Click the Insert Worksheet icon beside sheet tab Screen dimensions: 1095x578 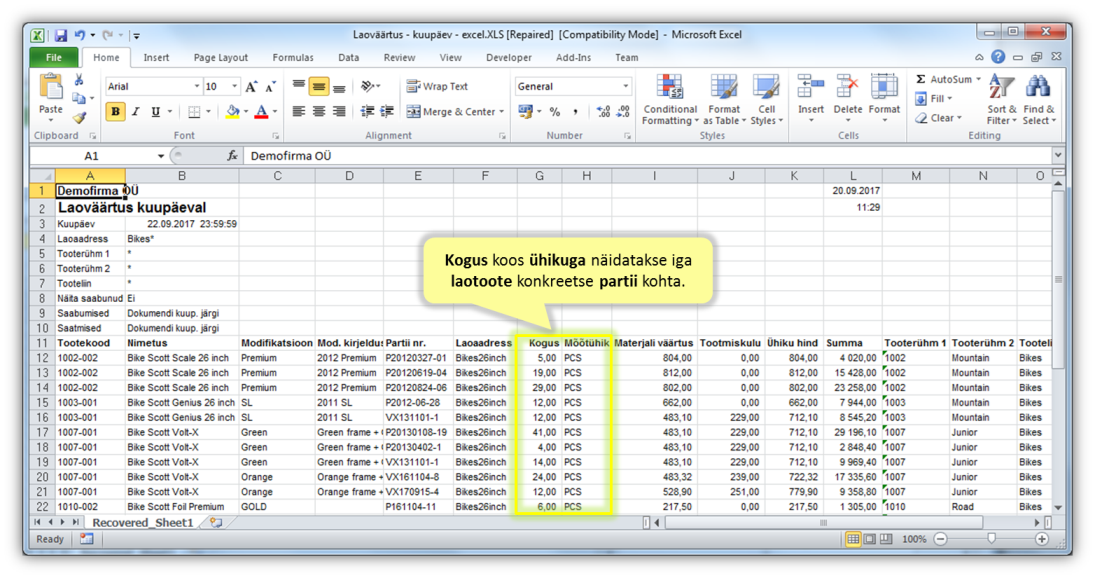click(x=216, y=522)
